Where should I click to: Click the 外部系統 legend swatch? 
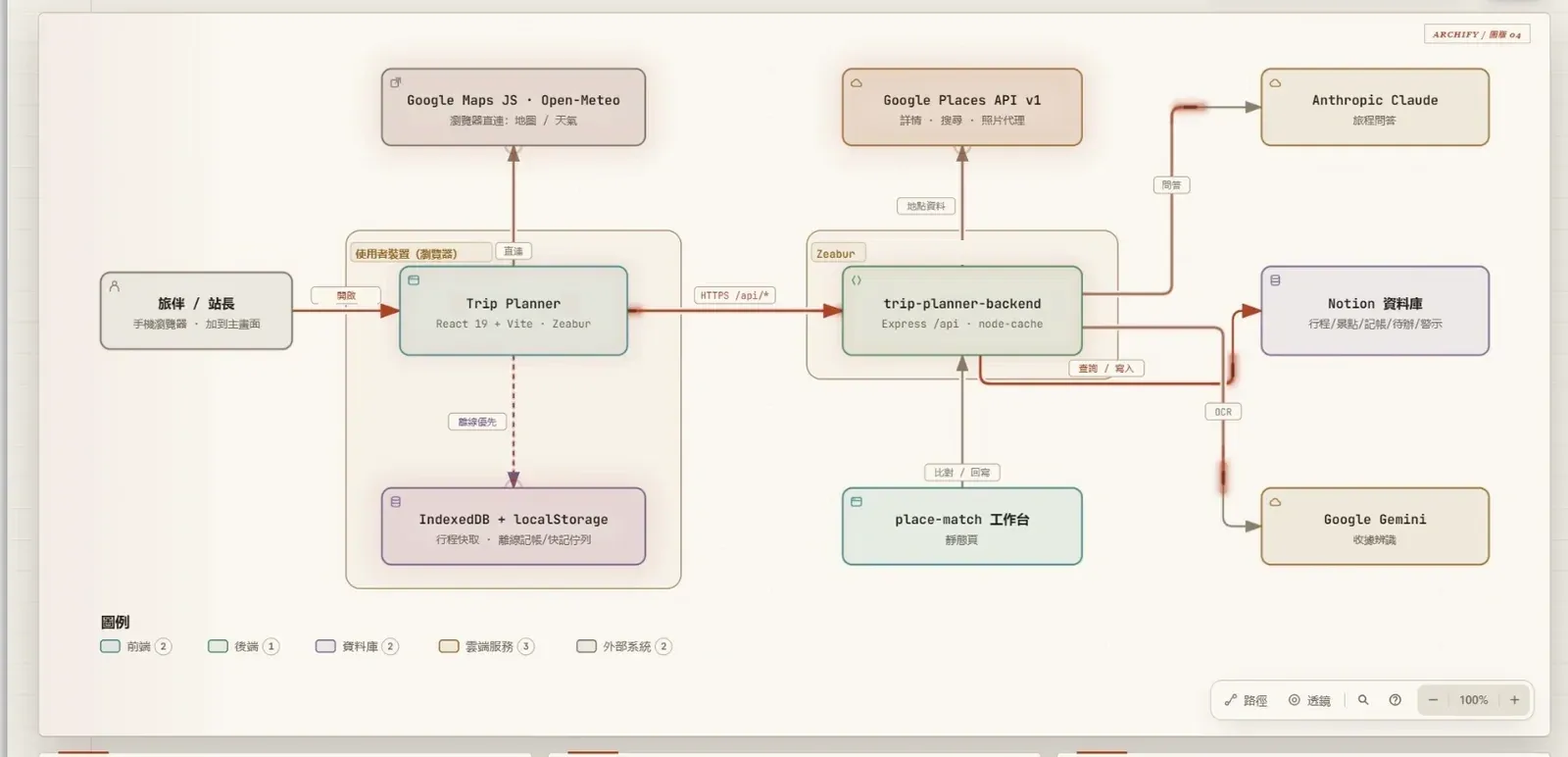(586, 646)
